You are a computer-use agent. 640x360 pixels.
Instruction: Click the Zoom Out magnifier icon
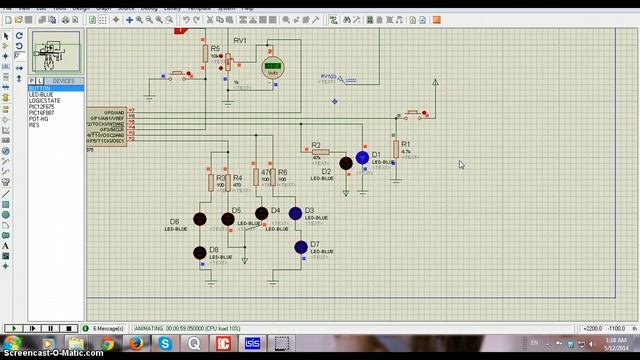149,20
